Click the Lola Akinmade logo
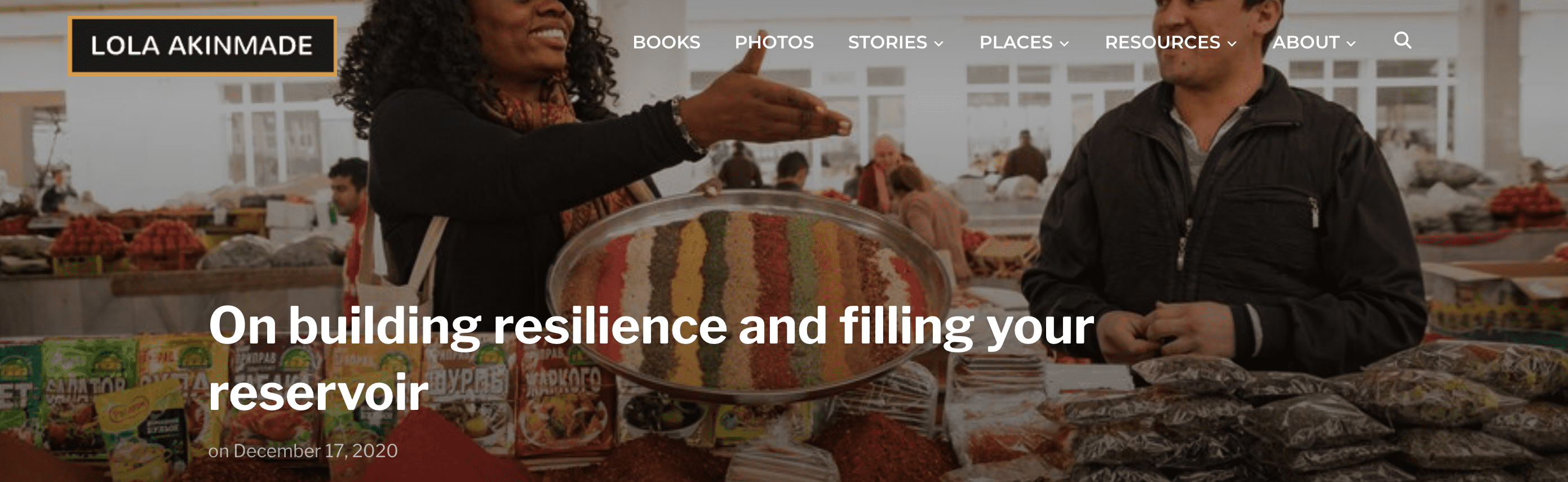 pyautogui.click(x=202, y=46)
